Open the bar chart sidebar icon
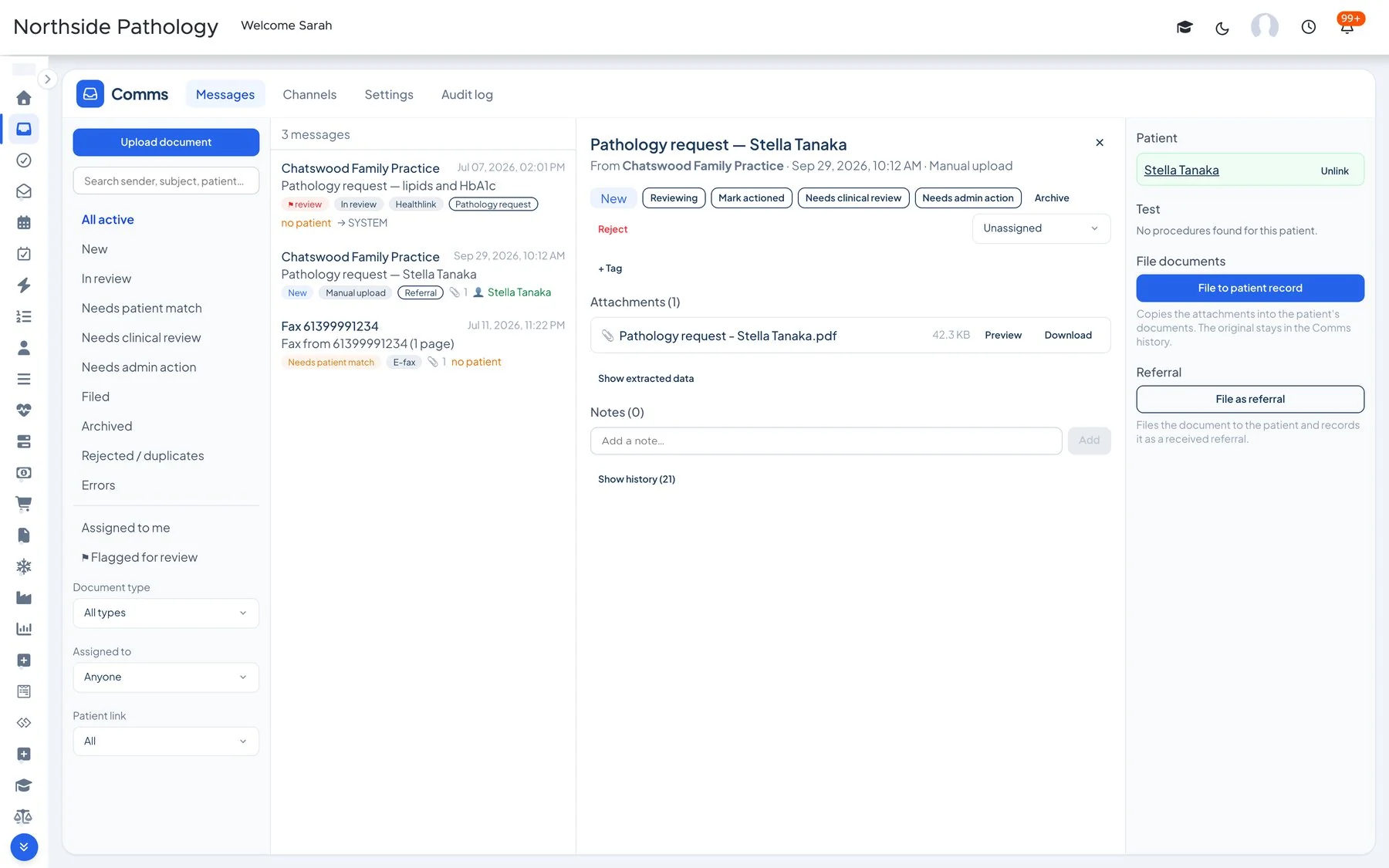 point(24,629)
